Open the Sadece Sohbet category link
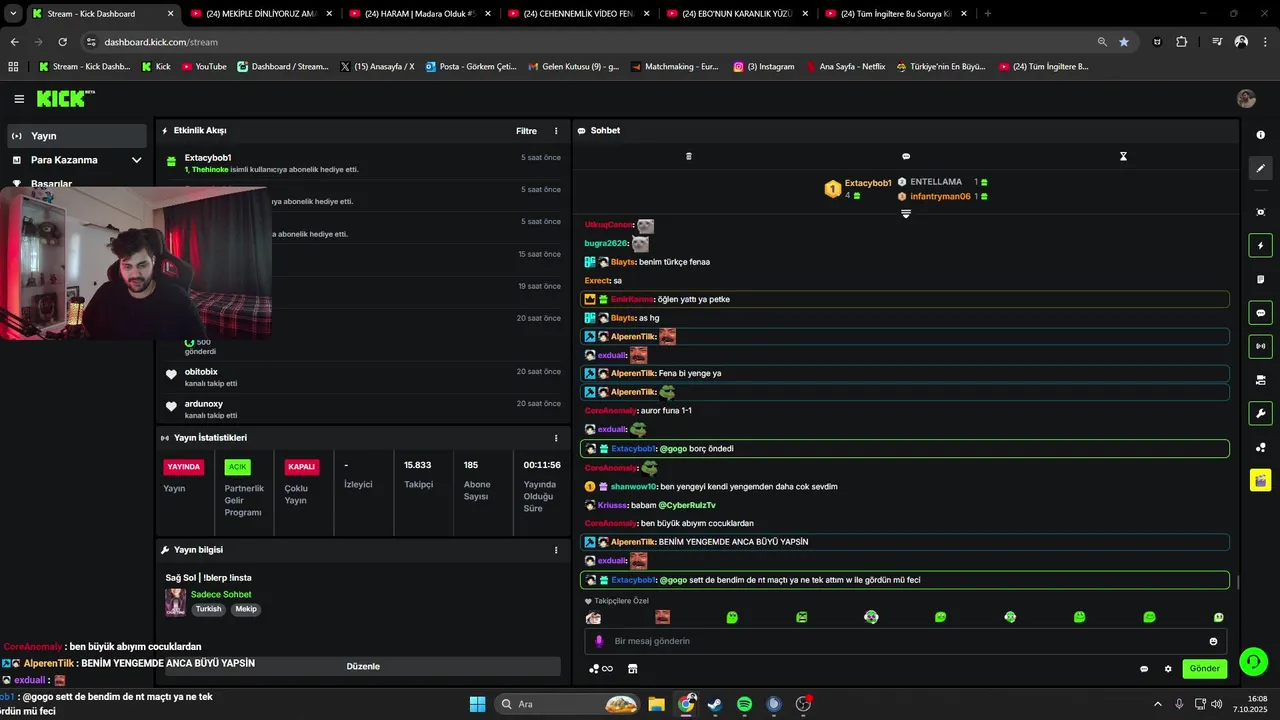The width and height of the screenshot is (1280, 720). (221, 595)
